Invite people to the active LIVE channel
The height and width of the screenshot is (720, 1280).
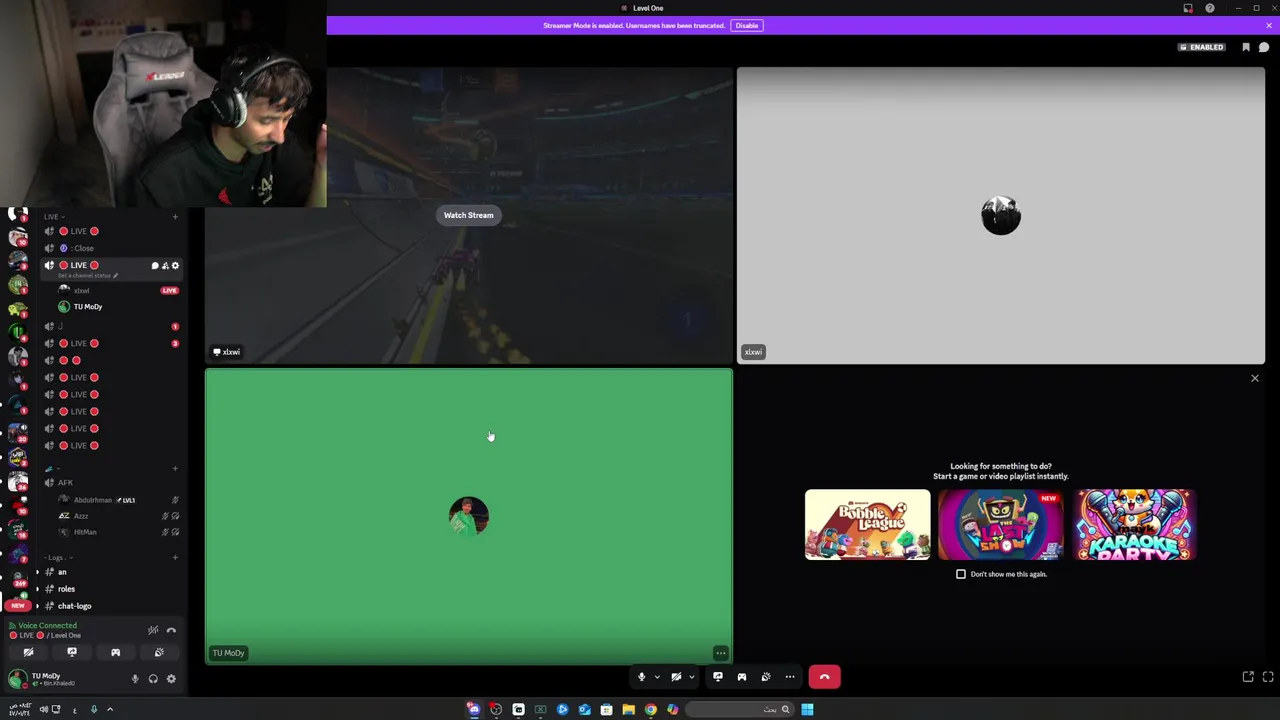(x=165, y=265)
